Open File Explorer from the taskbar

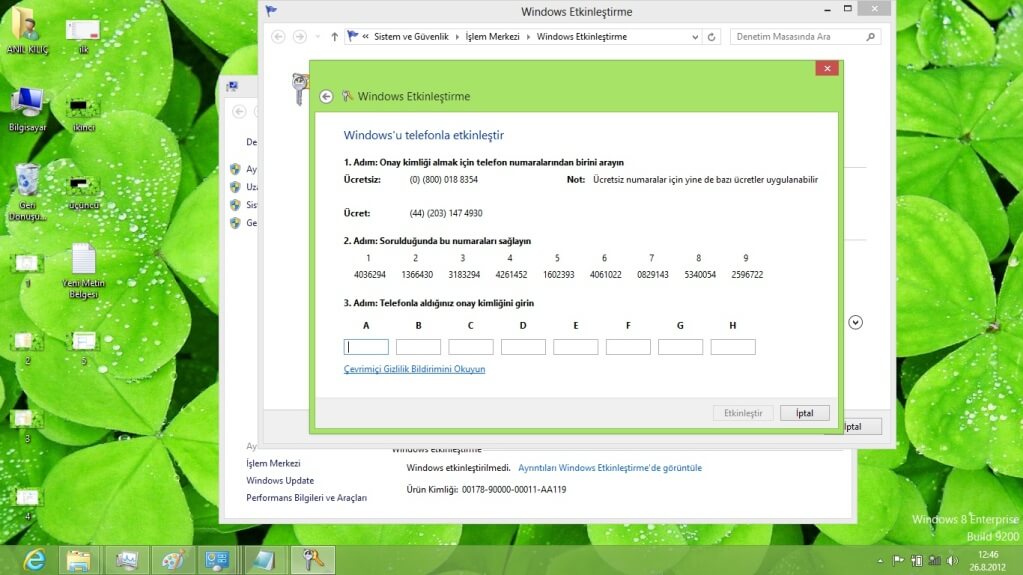point(79,560)
